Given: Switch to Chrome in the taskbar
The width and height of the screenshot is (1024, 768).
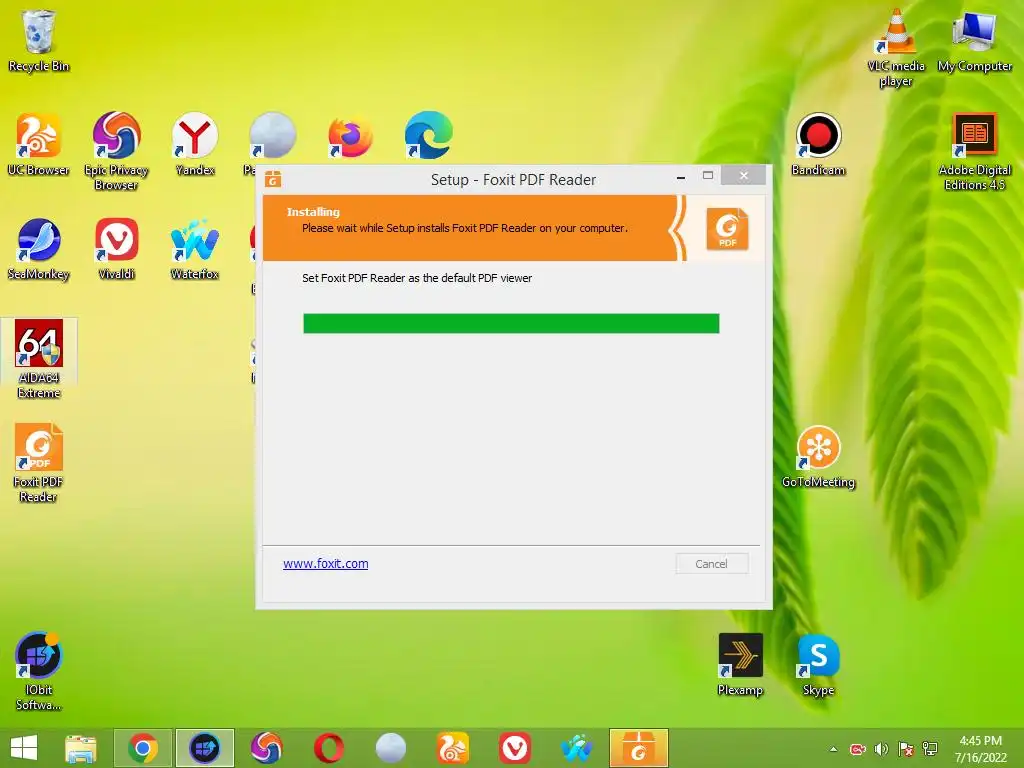Looking at the screenshot, I should tap(143, 748).
